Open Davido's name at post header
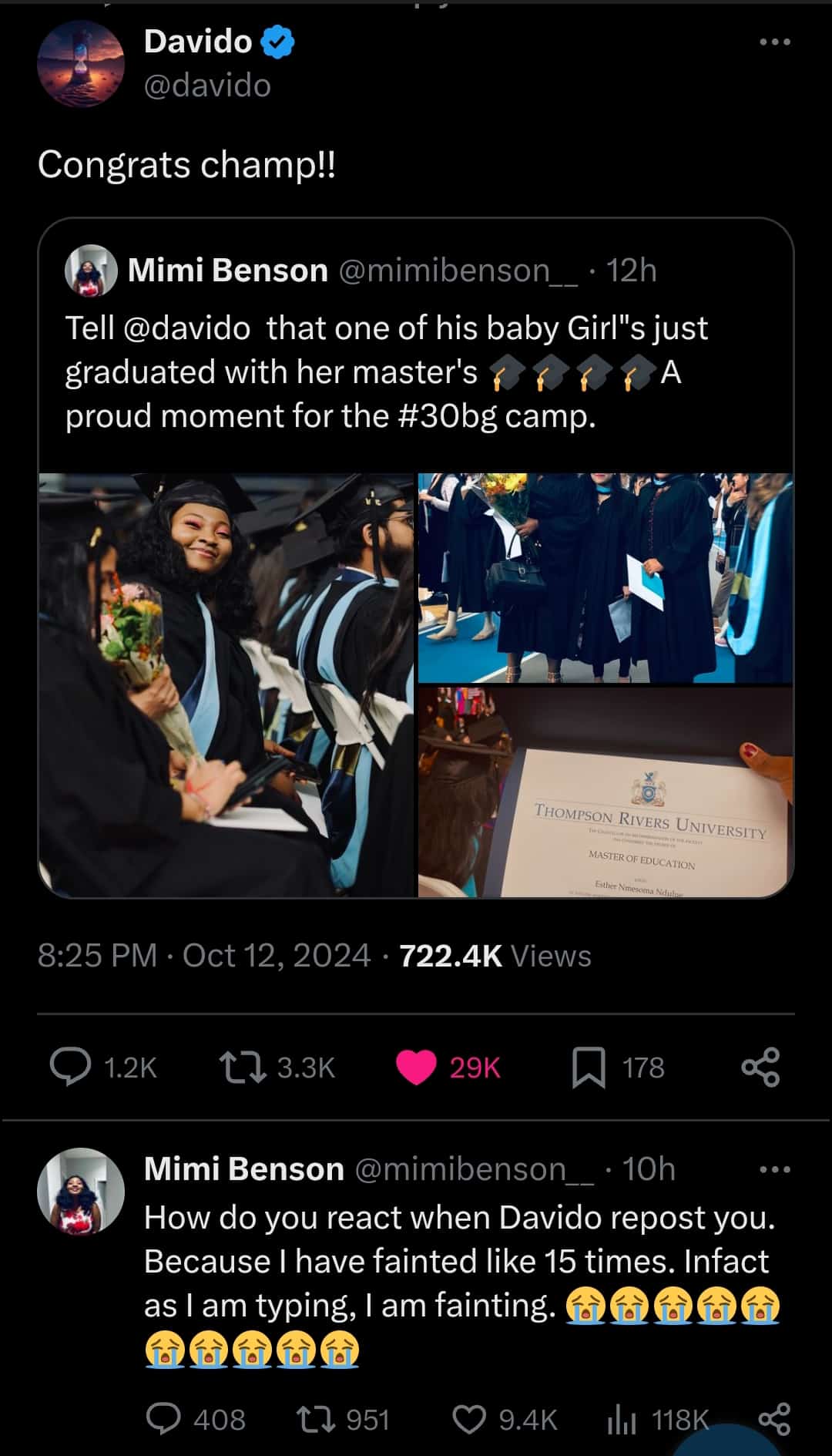The image size is (832, 1456). point(198,42)
